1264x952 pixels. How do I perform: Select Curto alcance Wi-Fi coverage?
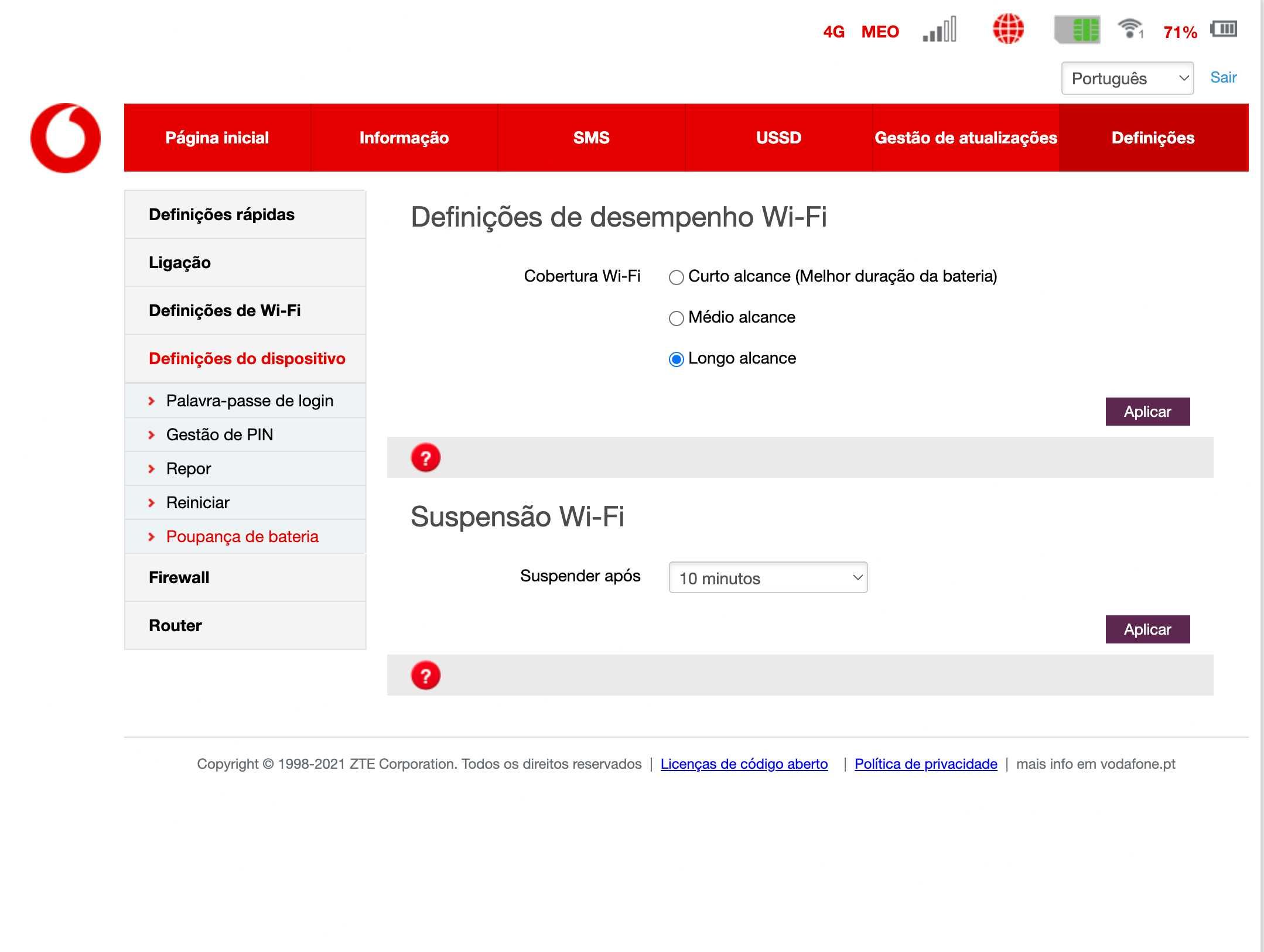[677, 277]
